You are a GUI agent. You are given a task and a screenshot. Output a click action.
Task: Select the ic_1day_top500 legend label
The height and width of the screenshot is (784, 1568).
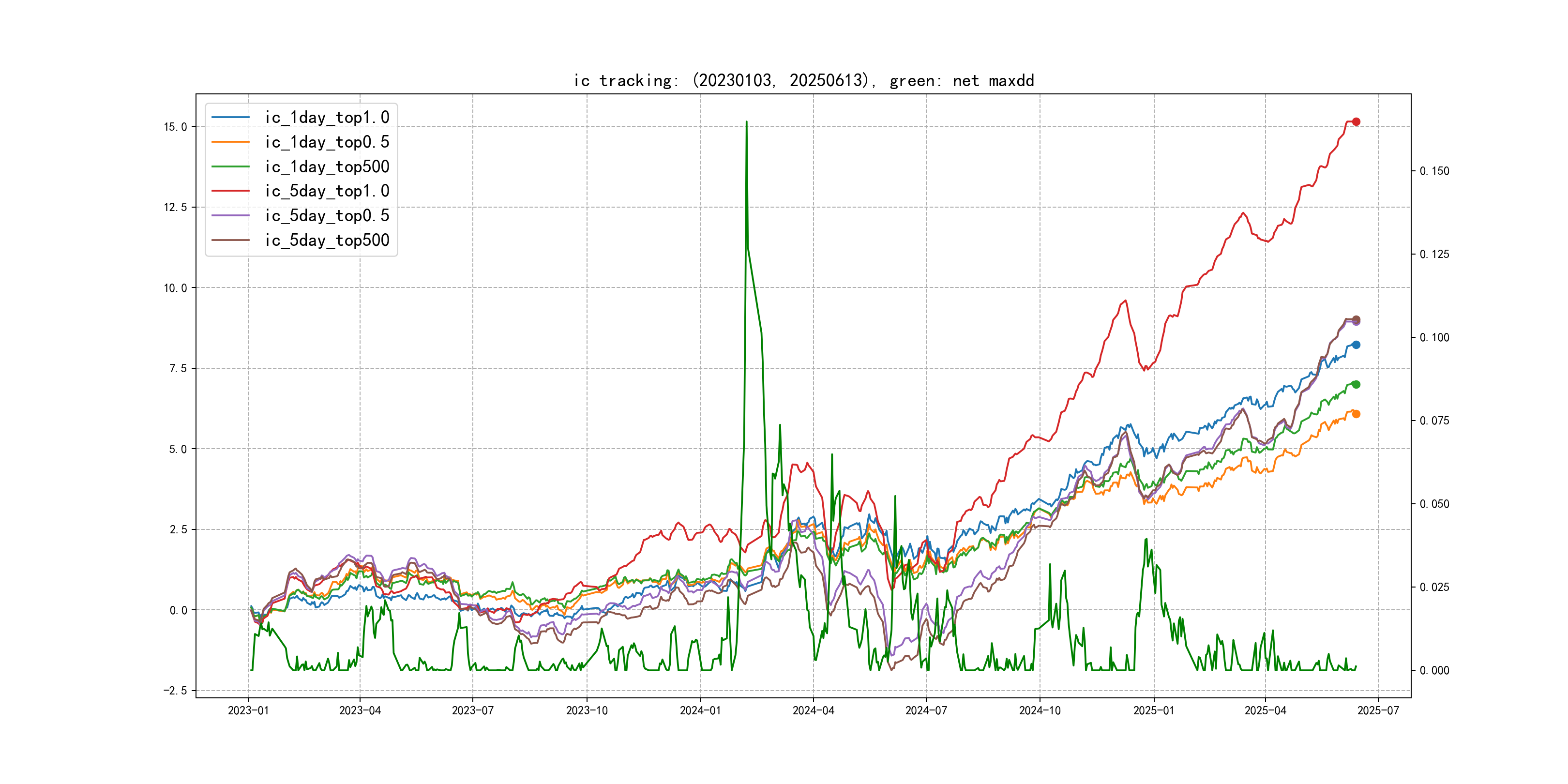click(327, 167)
